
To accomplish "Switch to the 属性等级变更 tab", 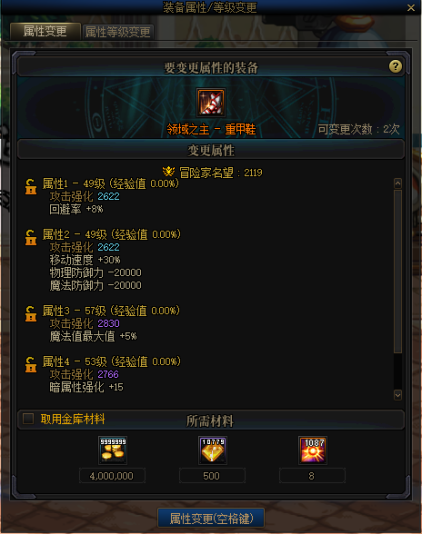I will coord(118,32).
